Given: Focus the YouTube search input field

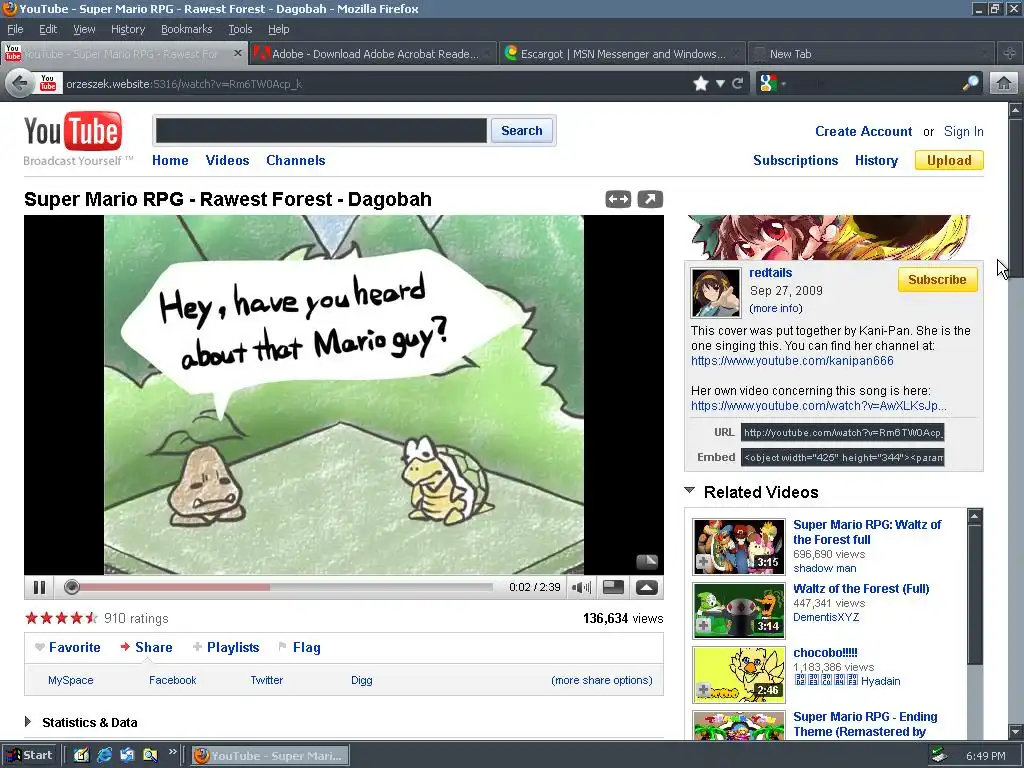Looking at the screenshot, I should [x=321, y=131].
